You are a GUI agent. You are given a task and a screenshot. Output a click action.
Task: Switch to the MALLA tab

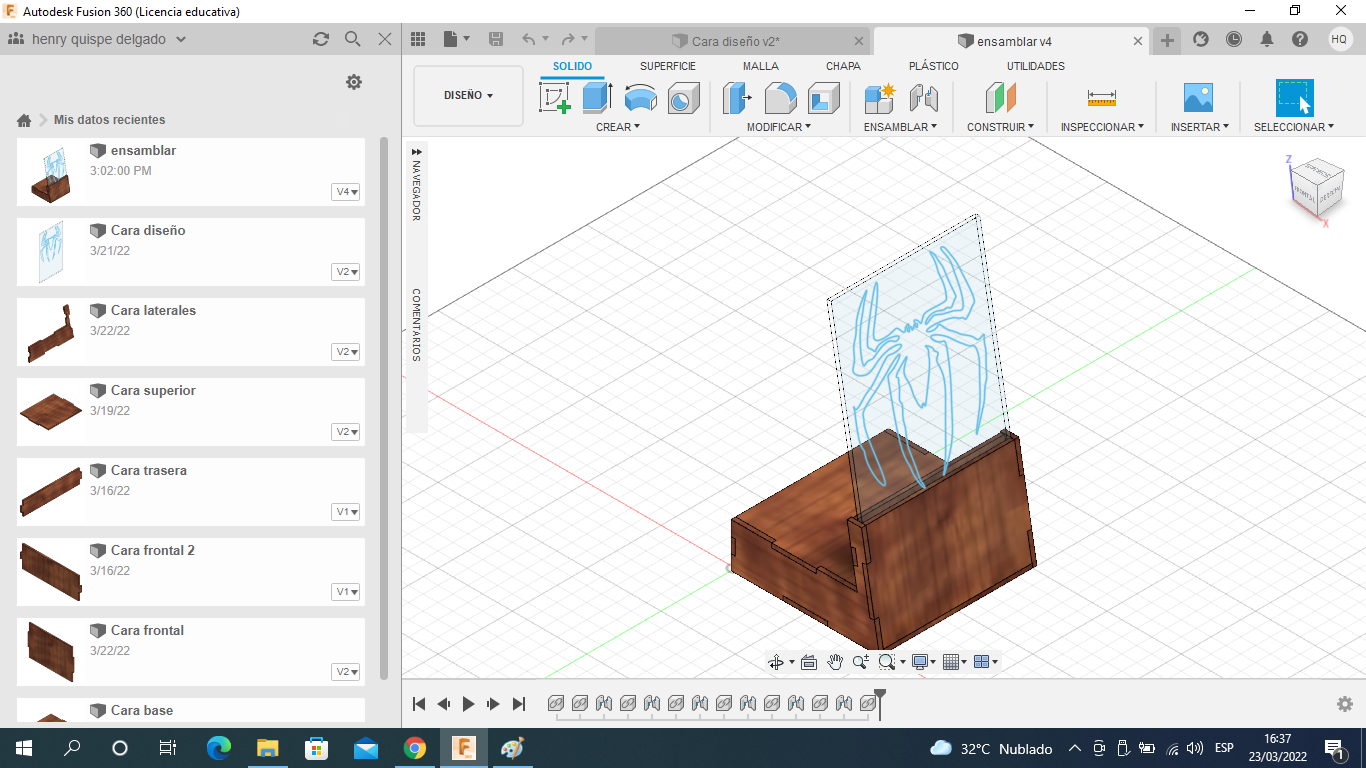(760, 66)
